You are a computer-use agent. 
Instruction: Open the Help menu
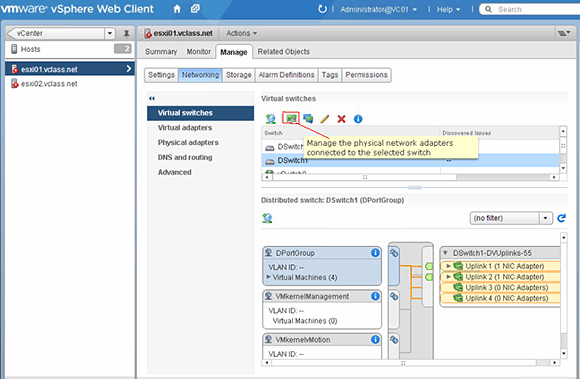coord(448,10)
